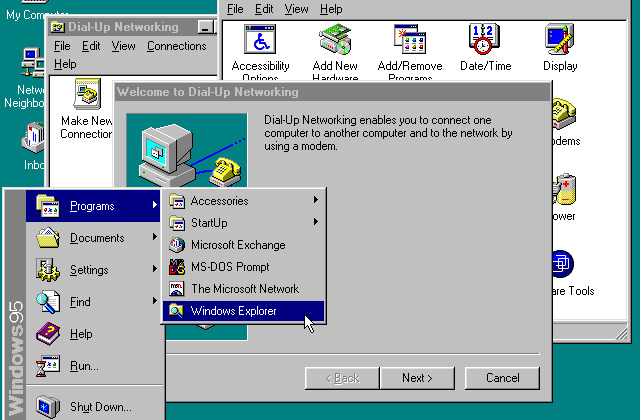Expand the Documents submenu arrow
The width and height of the screenshot is (640, 420).
(x=155, y=236)
